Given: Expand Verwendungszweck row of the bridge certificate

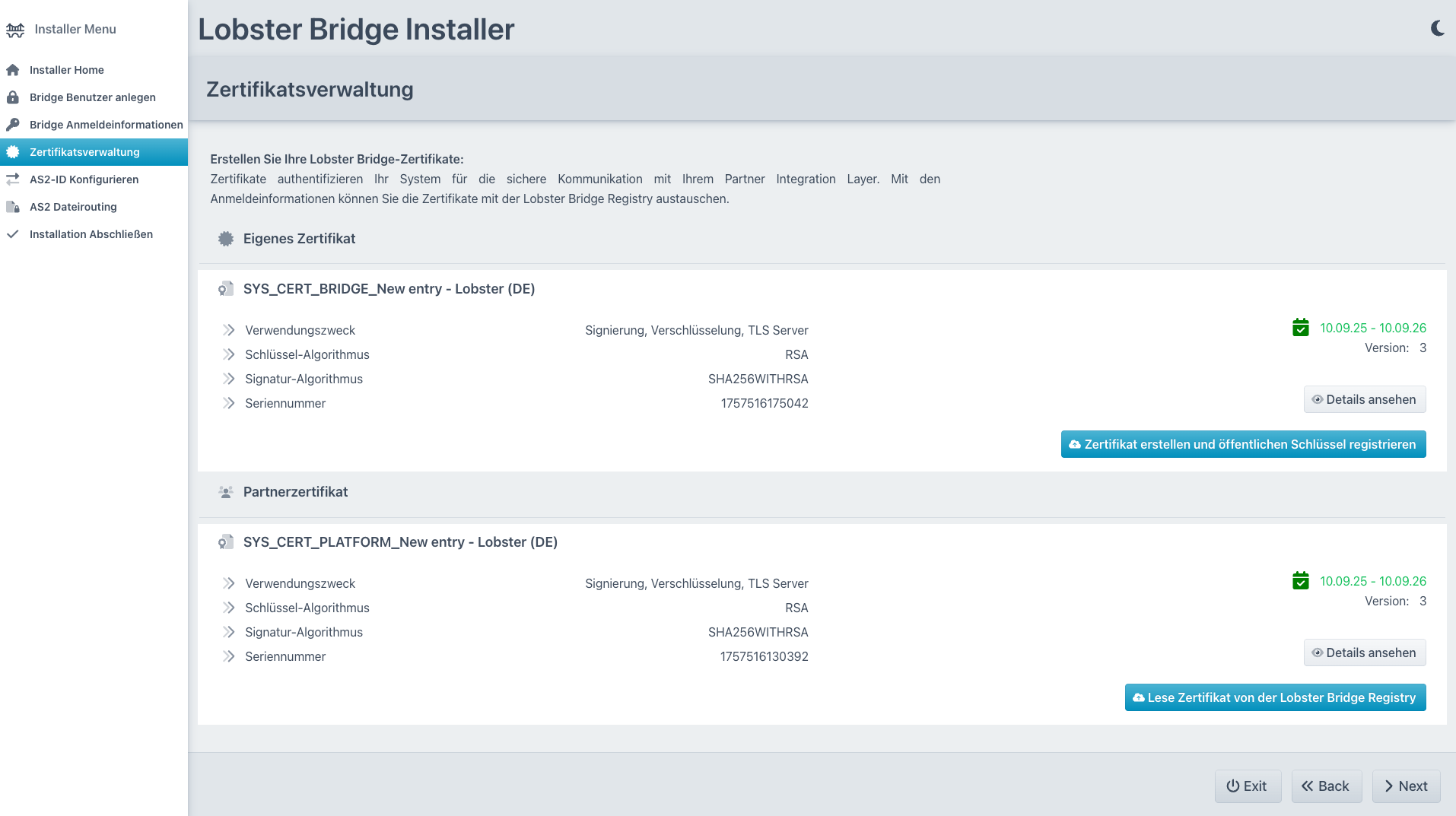Looking at the screenshot, I should pos(228,330).
